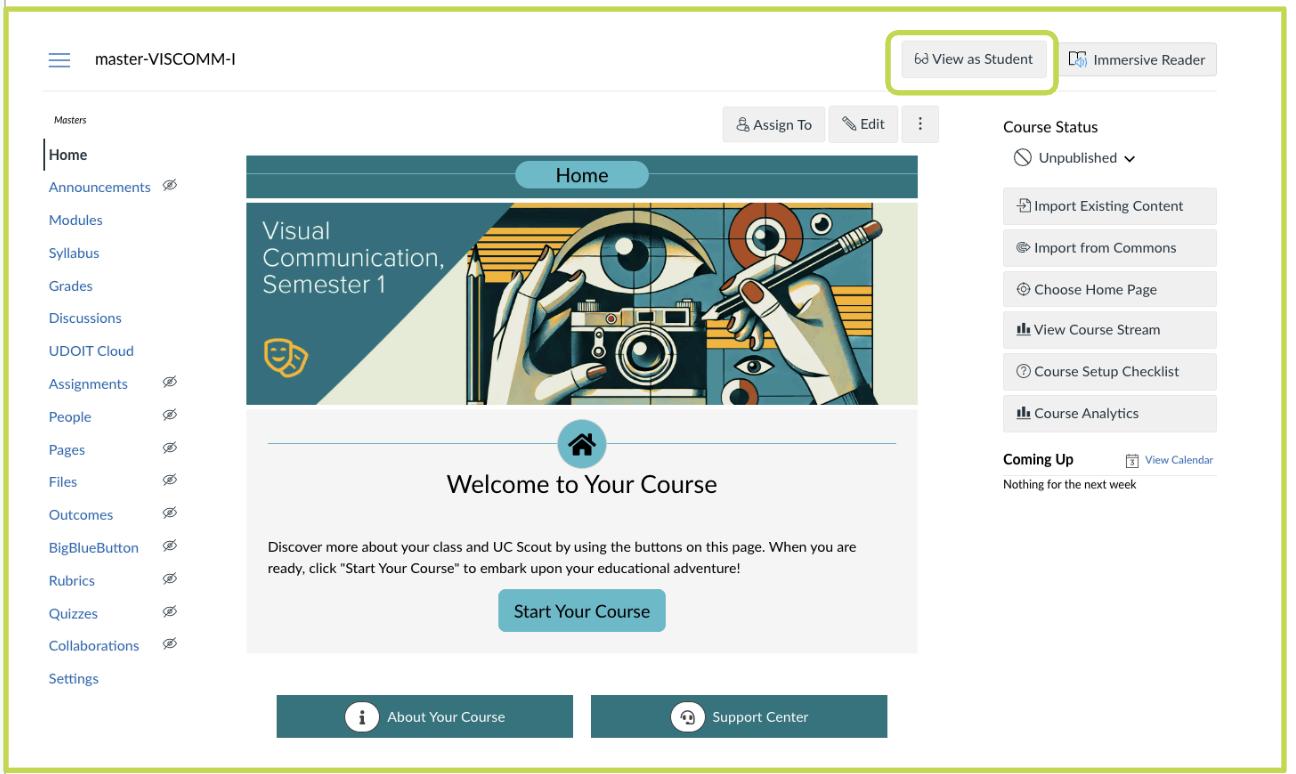The width and height of the screenshot is (1296, 774).
Task: Open BigBlueButton in course navigation
Action: 94,547
